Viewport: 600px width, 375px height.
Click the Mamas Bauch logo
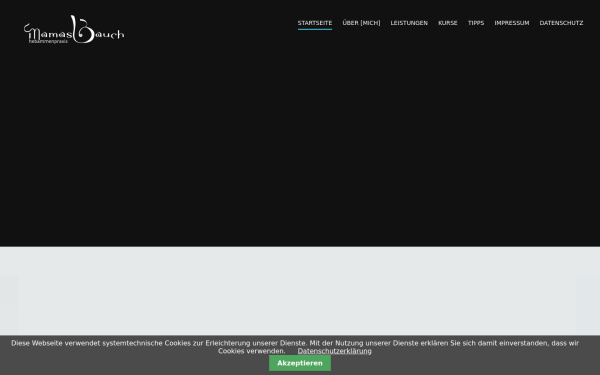coord(74,29)
